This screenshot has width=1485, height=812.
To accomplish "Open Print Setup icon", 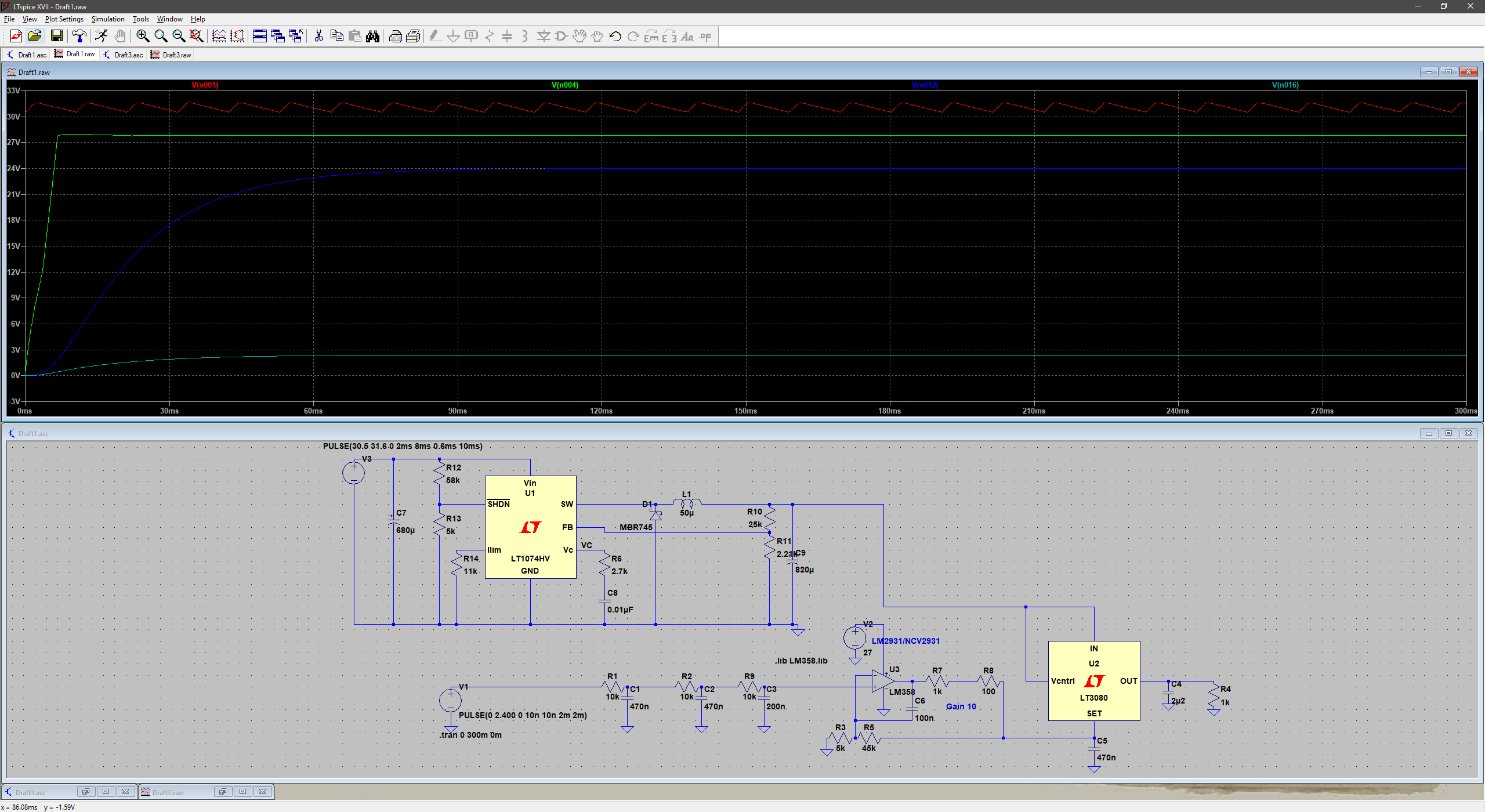I will [413, 36].
